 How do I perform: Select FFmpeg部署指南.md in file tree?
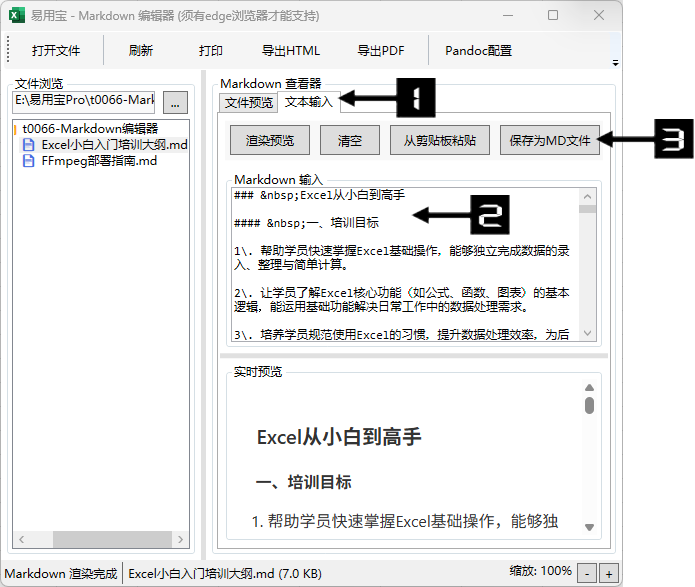99,160
